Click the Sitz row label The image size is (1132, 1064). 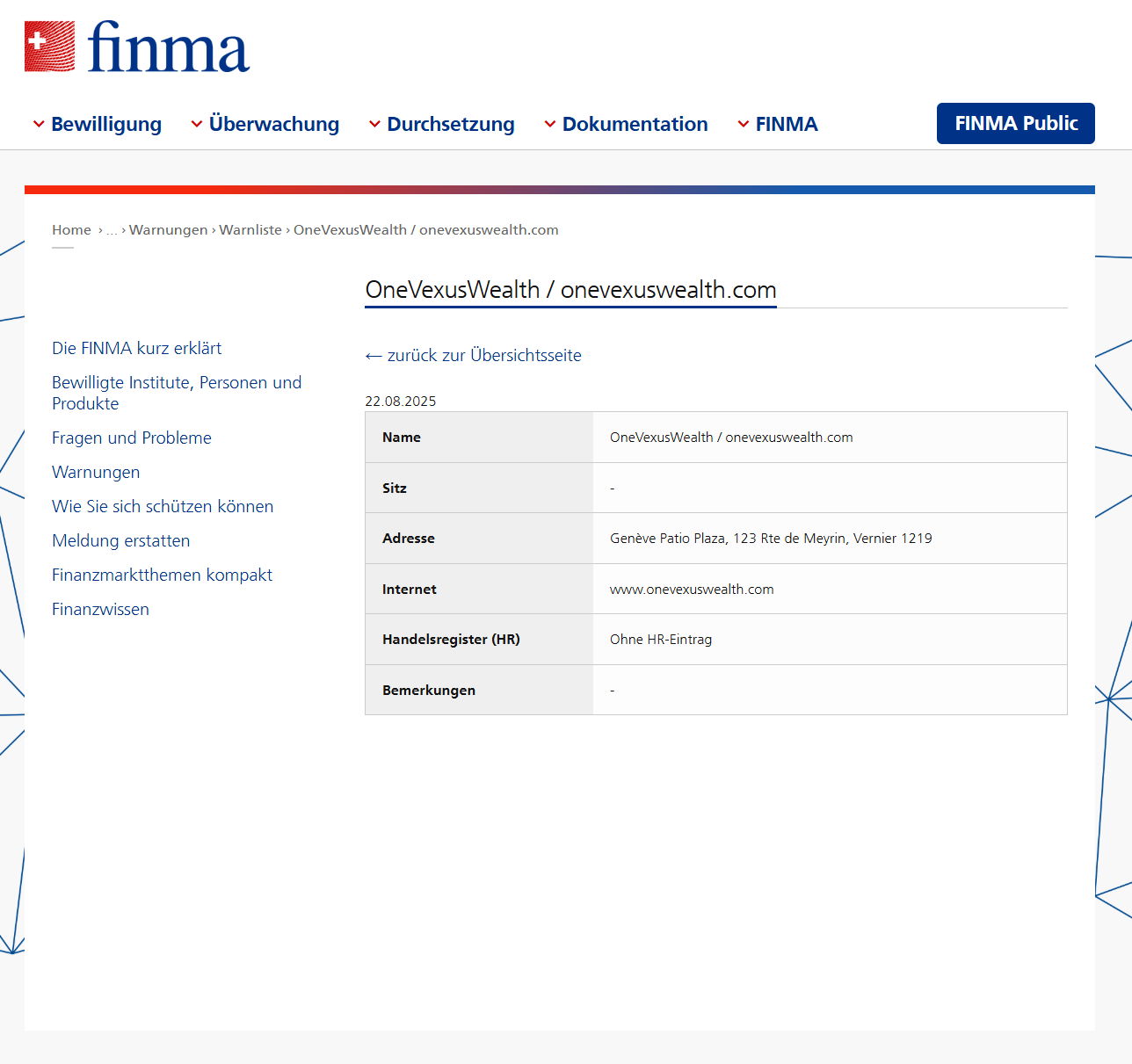tap(395, 488)
